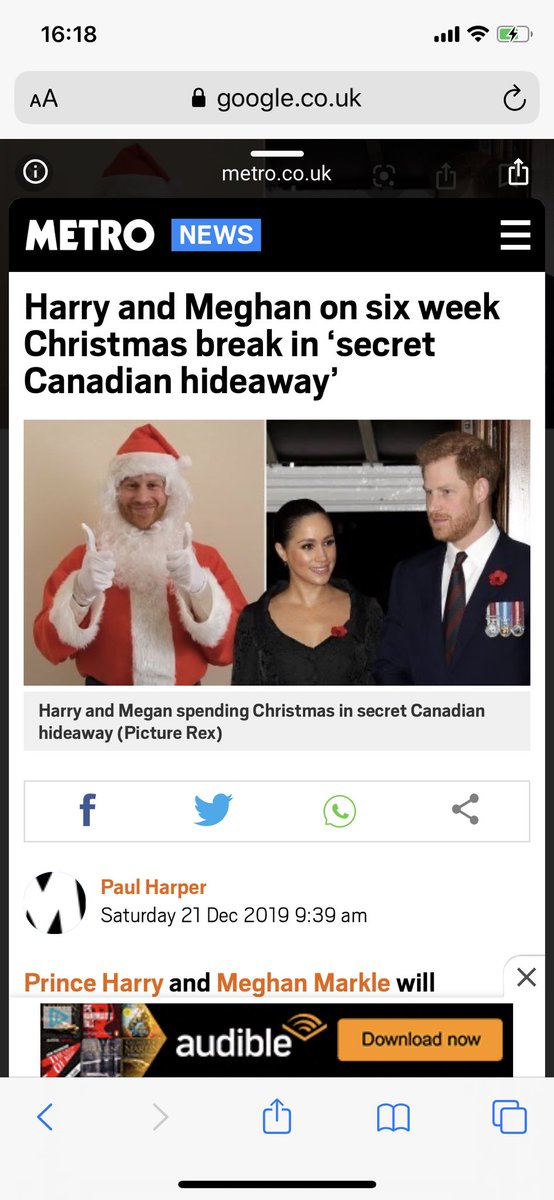Screen dimensions: 554x1200
Task: Tap the share icon beside metro.co.uk
Action: tap(517, 172)
